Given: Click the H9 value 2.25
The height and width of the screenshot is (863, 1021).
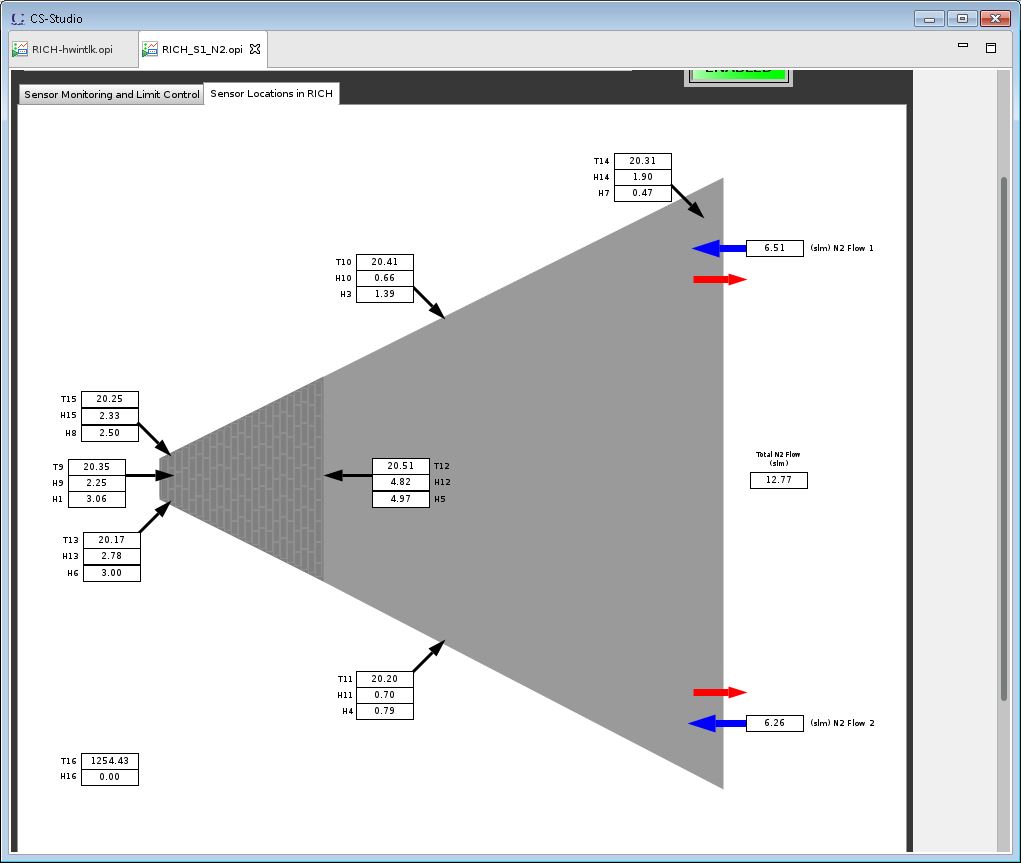Looking at the screenshot, I should point(96,483).
